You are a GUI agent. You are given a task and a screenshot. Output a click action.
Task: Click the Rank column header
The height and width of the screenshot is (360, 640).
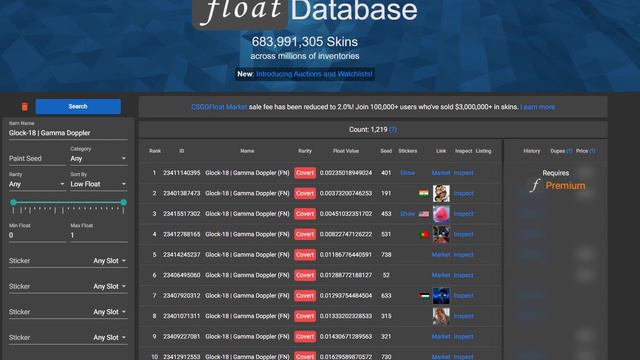(x=155, y=151)
